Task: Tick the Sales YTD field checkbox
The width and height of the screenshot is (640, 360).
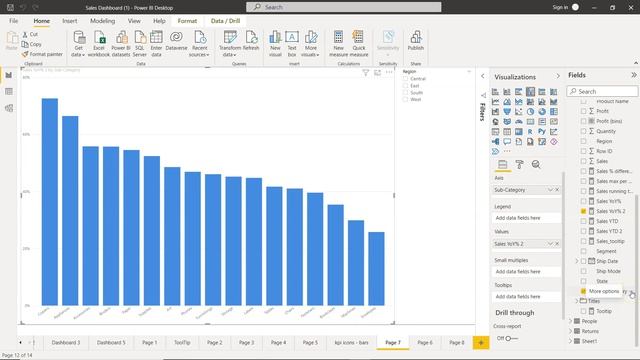Action: tap(583, 221)
